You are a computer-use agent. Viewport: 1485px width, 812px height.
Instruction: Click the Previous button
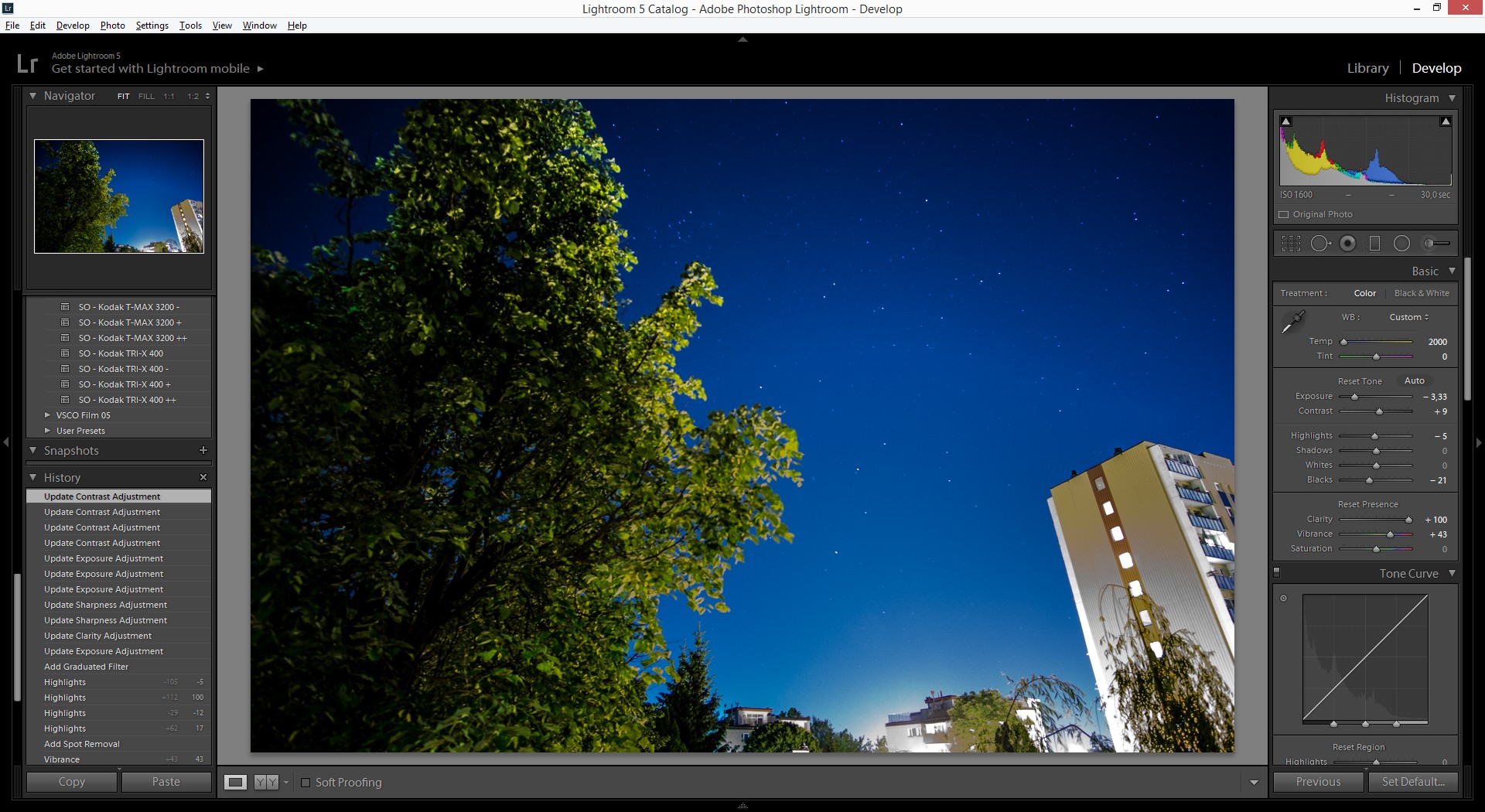tap(1319, 782)
